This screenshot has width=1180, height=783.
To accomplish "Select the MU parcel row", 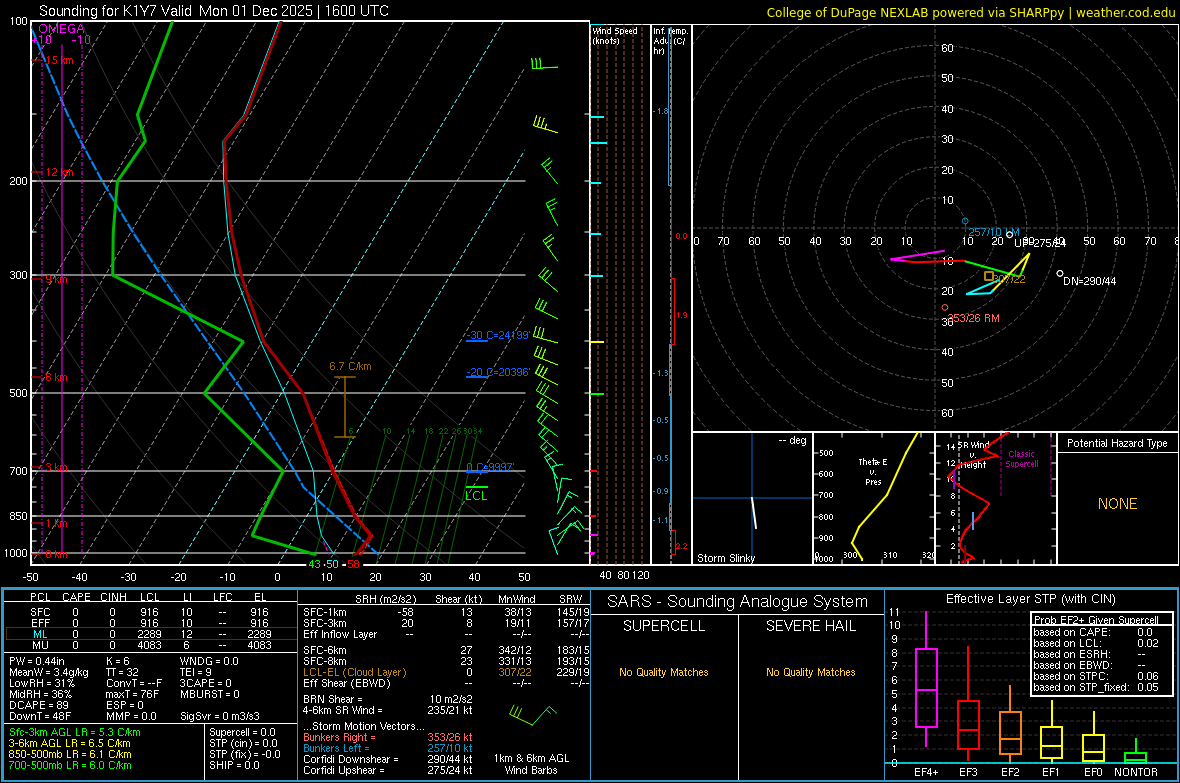I will 151,644.
